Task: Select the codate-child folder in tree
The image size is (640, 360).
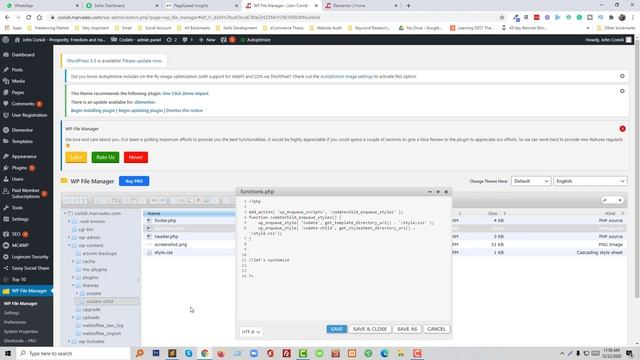Action: 100,302
